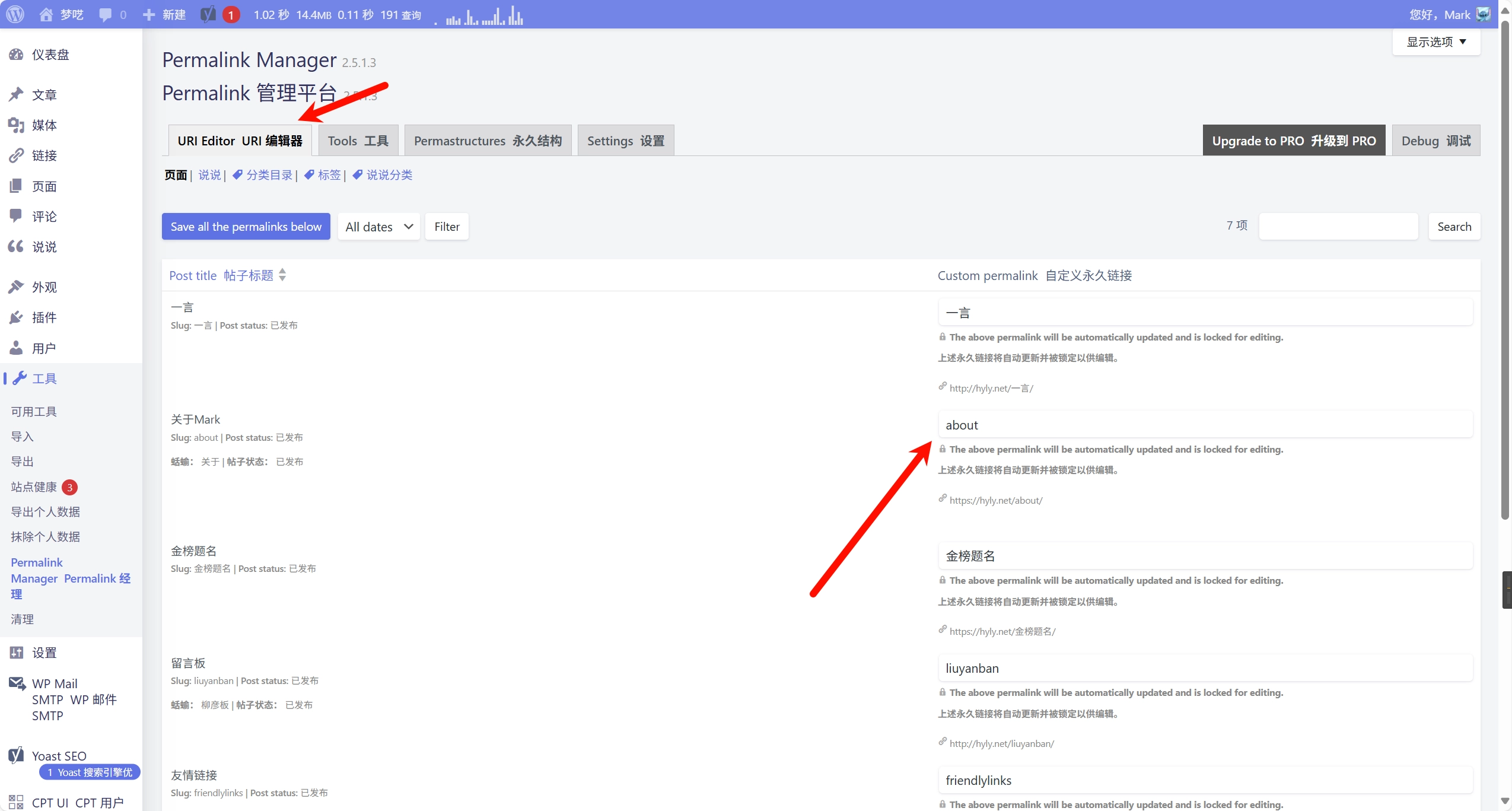Open Query Monitor stats in admin bar

337,14
